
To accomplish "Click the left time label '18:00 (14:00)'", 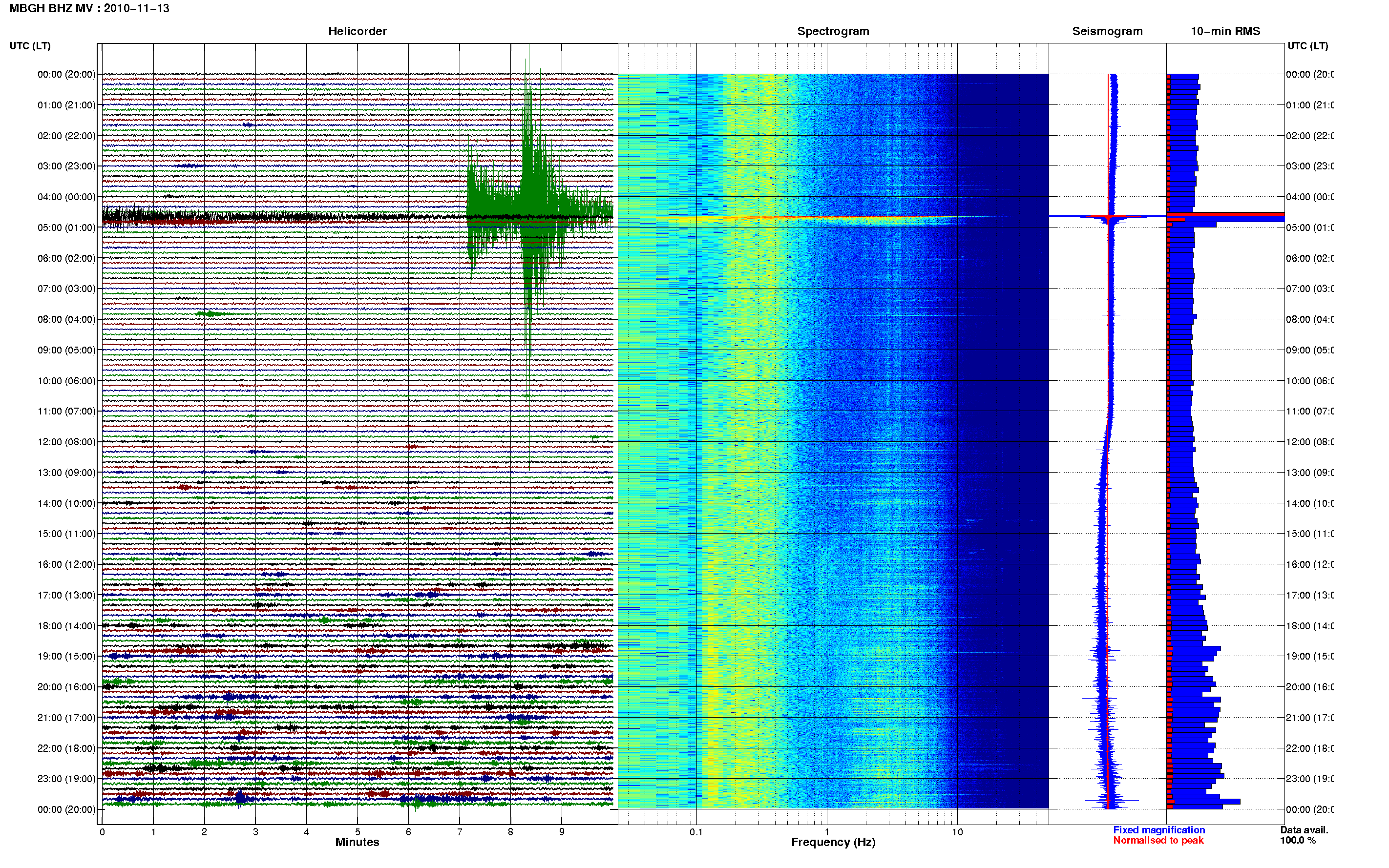I will click(x=66, y=626).
